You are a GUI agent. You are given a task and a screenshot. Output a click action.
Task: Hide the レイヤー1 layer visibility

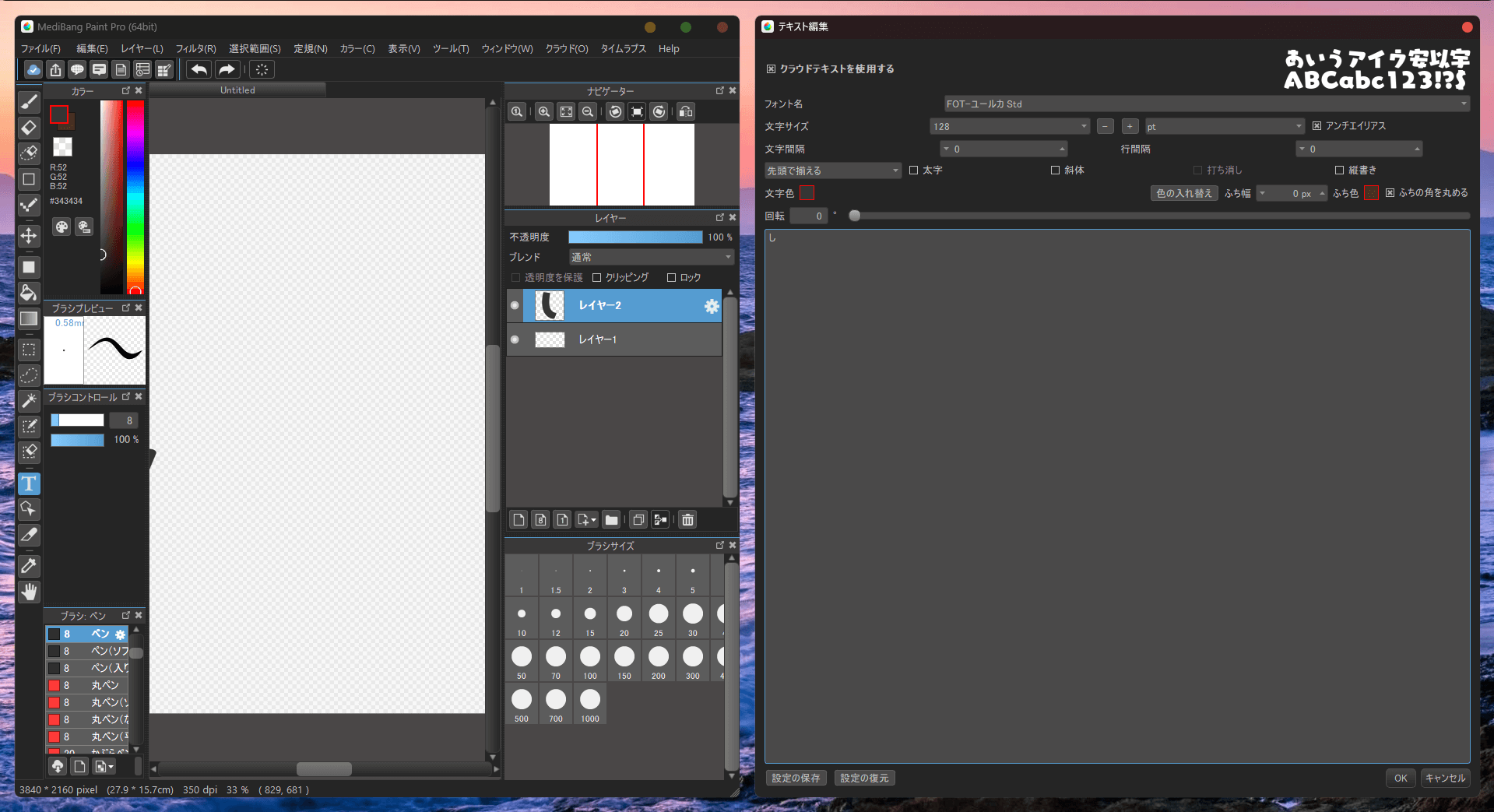click(x=515, y=339)
